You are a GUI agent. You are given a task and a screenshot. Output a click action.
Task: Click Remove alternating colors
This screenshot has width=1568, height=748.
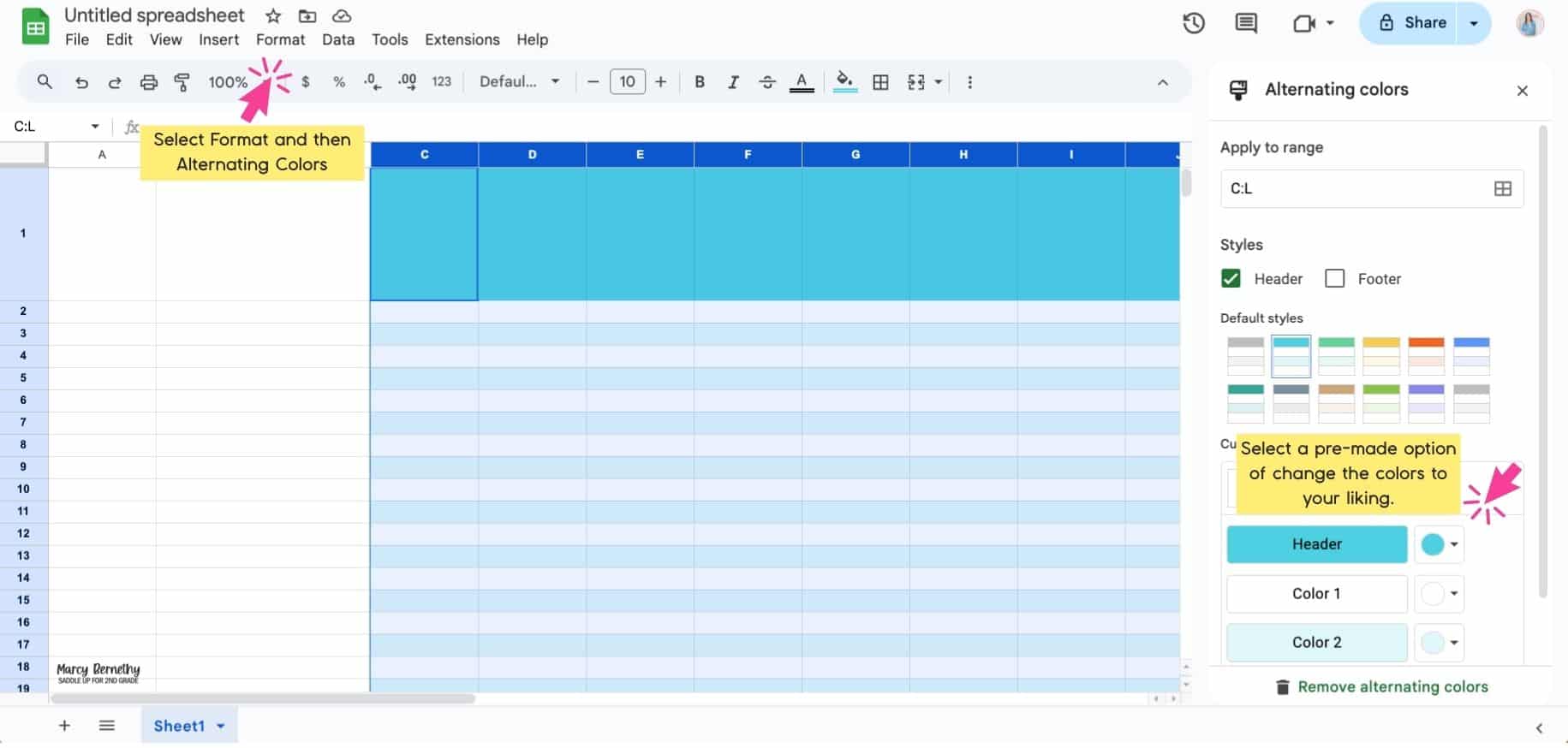(x=1382, y=686)
